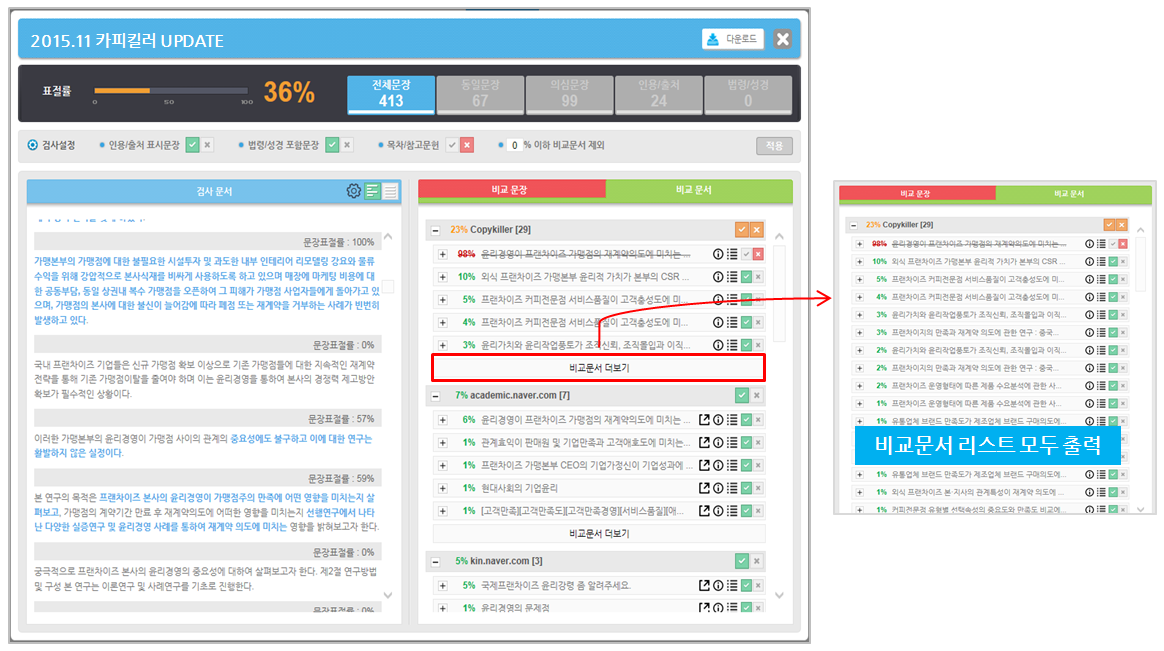The width and height of the screenshot is (1164, 651).
Task: Click 비교문서 더보기 under Copykiller group
Action: click(598, 367)
